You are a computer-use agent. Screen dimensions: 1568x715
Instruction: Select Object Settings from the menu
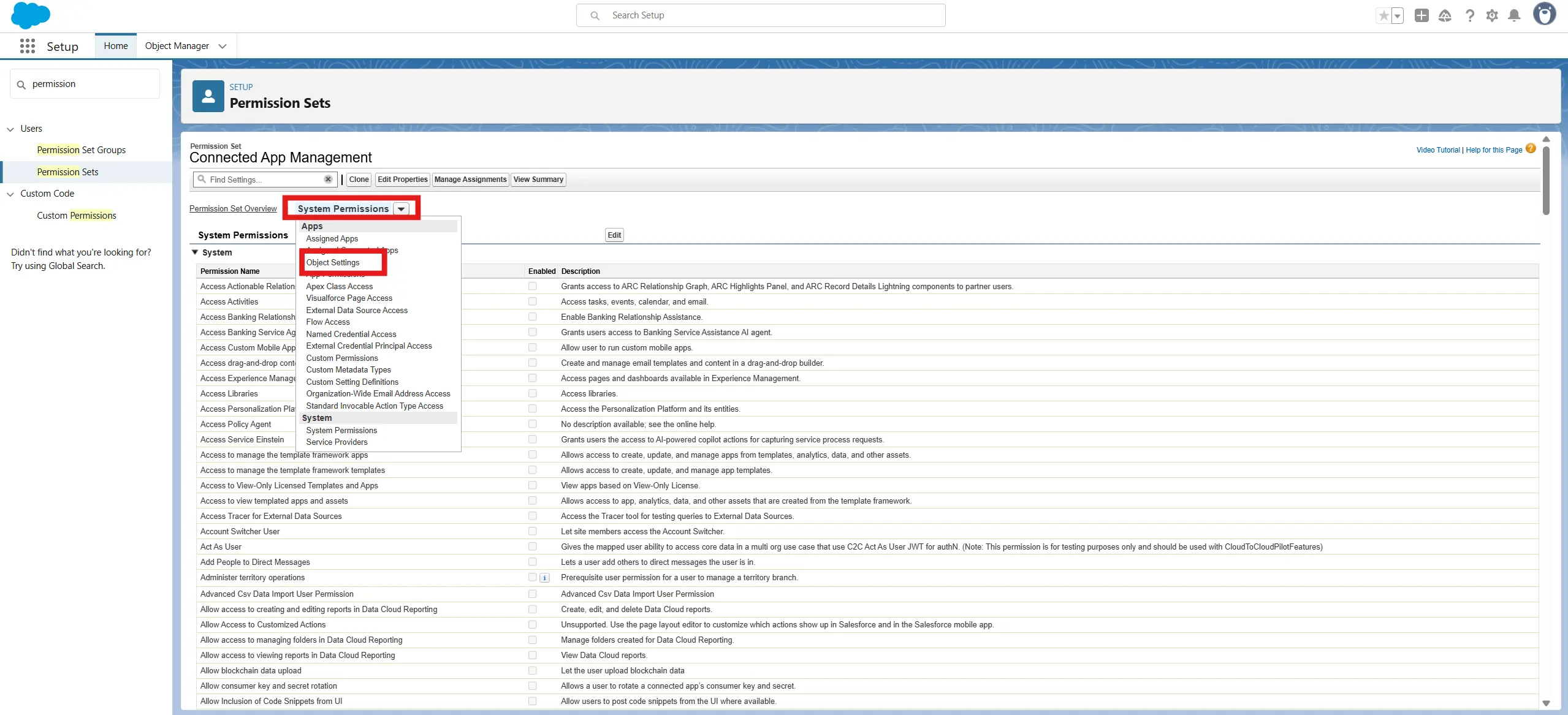pos(333,262)
